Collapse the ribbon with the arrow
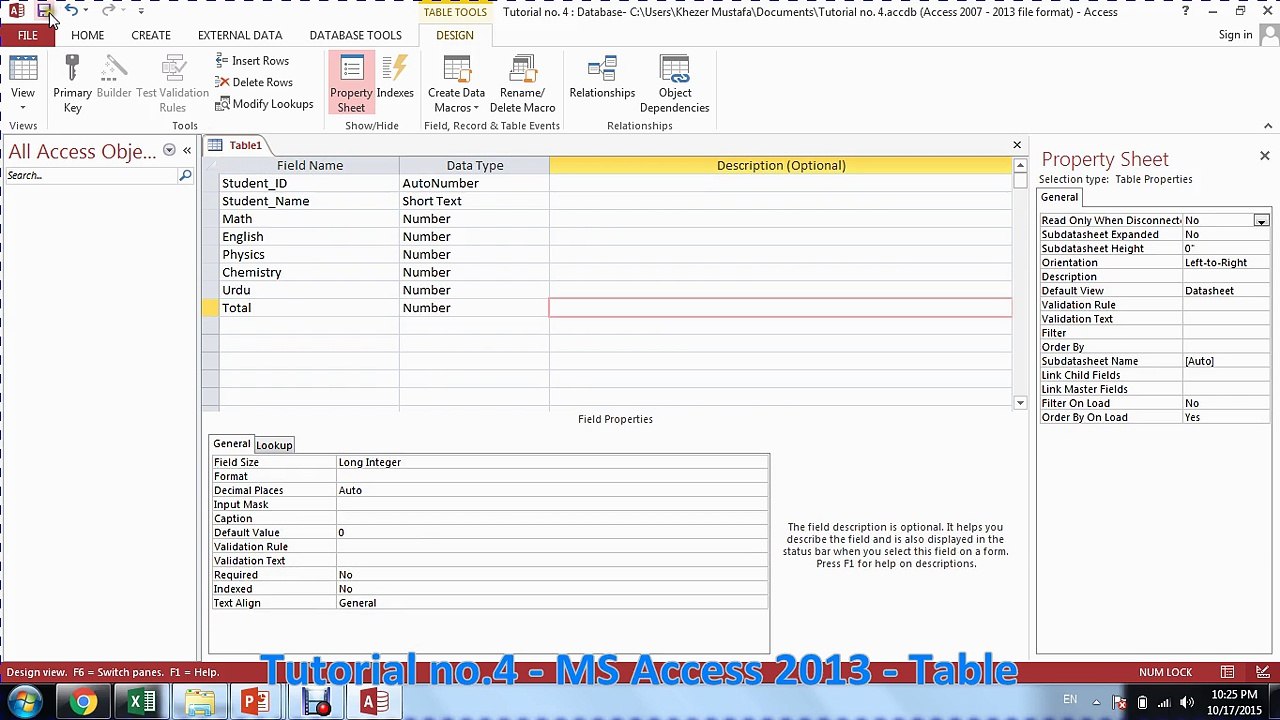 point(1268,126)
